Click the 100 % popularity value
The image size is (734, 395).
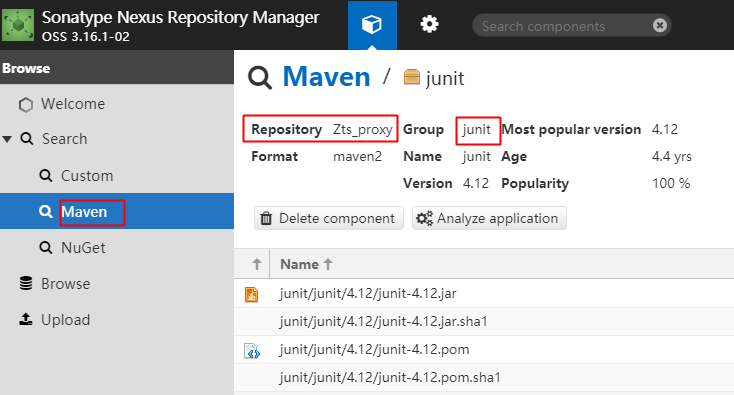[x=671, y=183]
